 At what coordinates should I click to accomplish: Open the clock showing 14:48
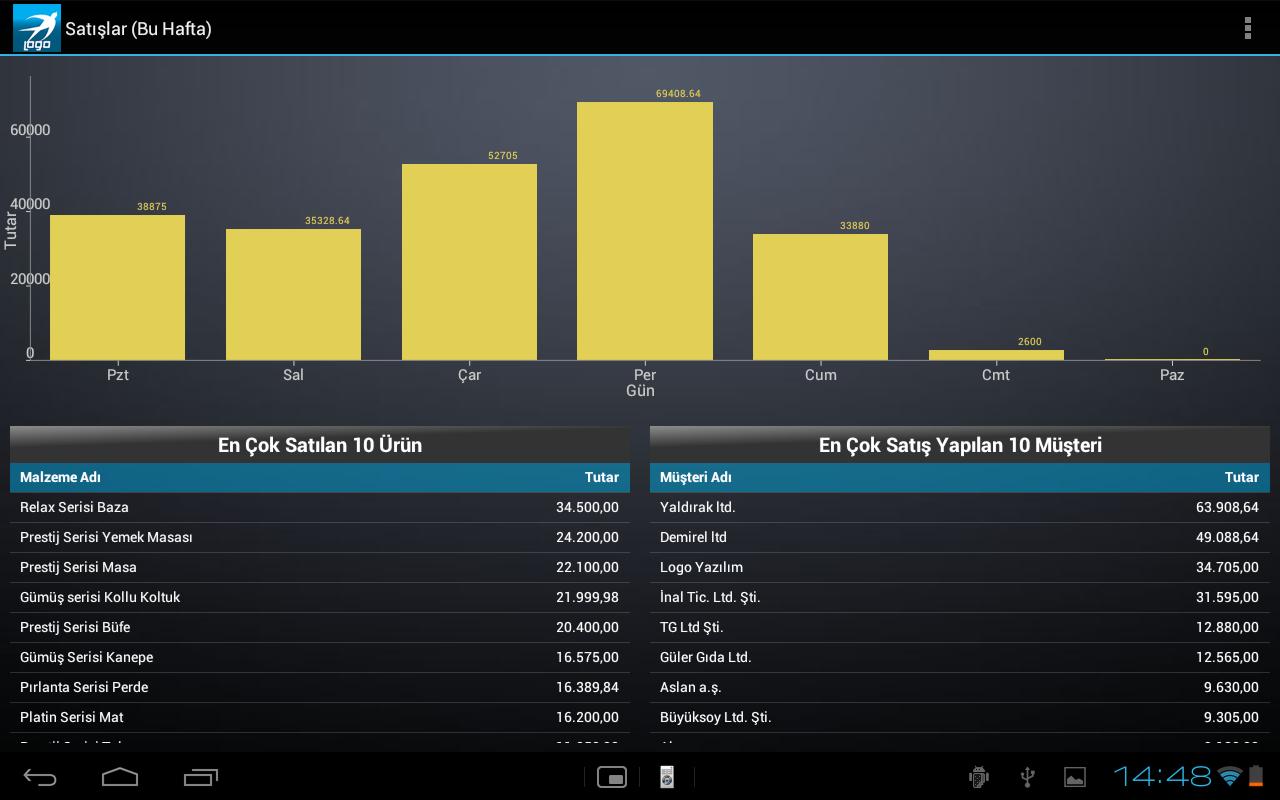pyautogui.click(x=1162, y=776)
